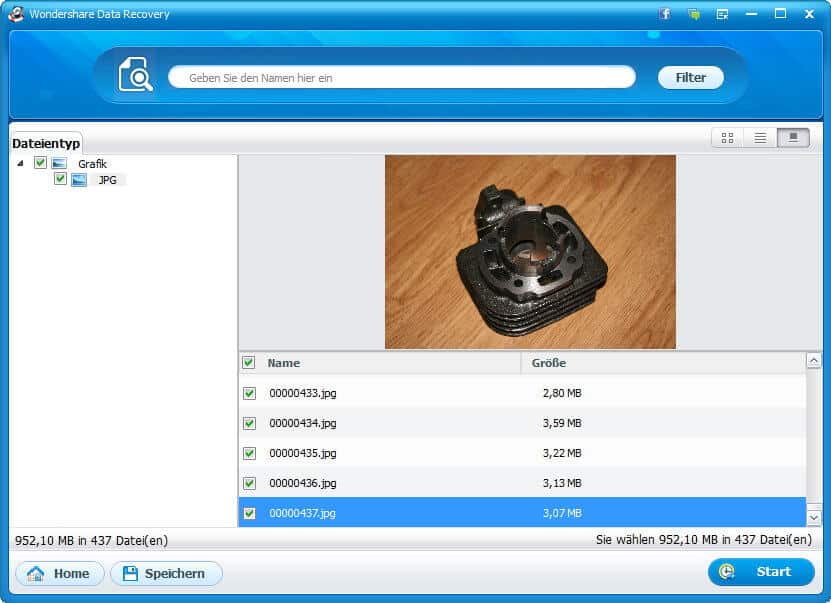Click the file search magnifier icon

[136, 74]
